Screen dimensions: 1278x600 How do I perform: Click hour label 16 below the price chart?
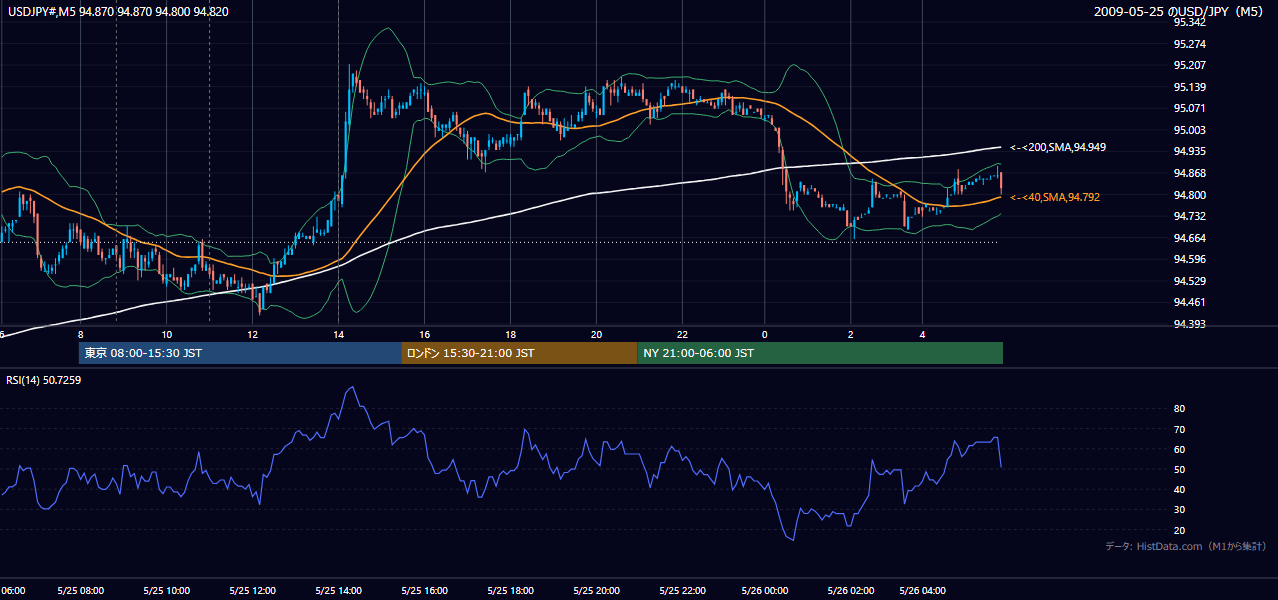(424, 334)
